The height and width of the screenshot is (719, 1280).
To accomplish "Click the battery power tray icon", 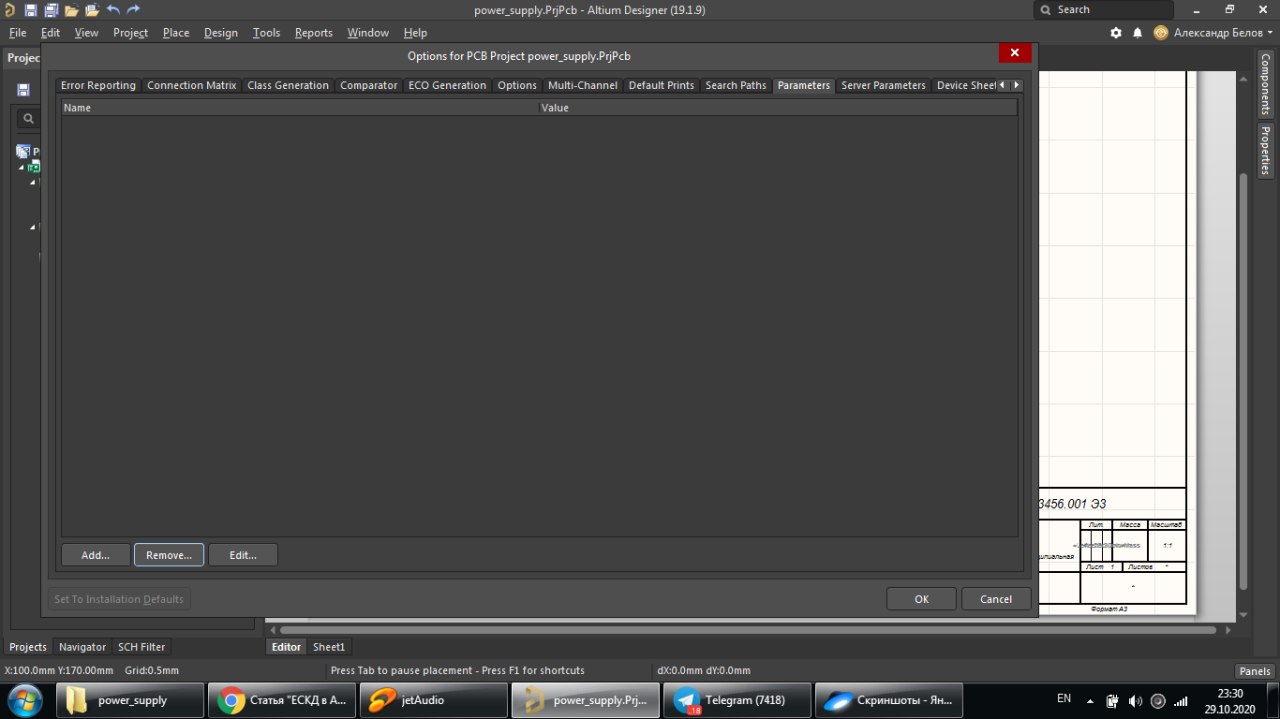I will click(1112, 701).
